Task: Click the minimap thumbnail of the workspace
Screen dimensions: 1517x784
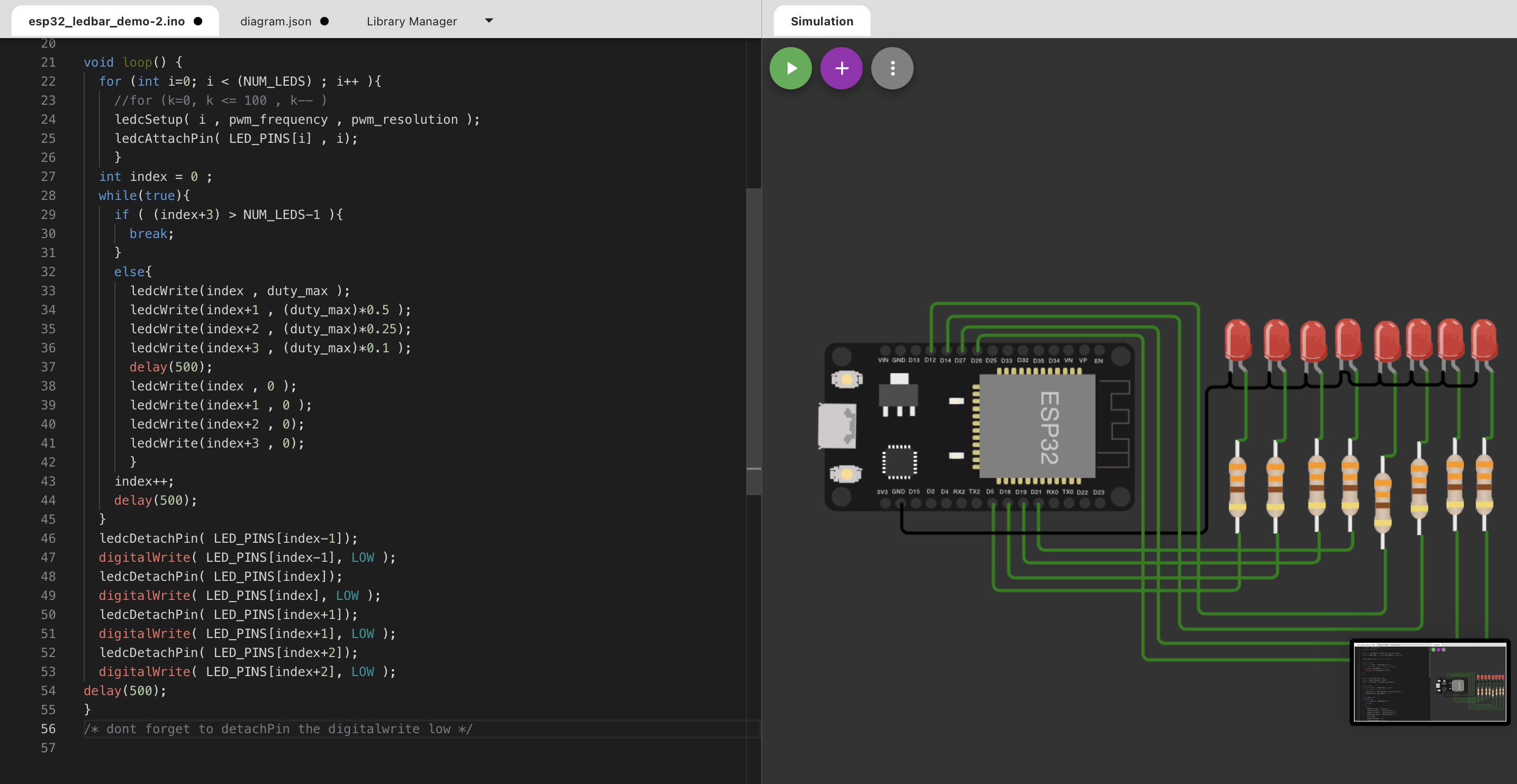Action: [1430, 682]
